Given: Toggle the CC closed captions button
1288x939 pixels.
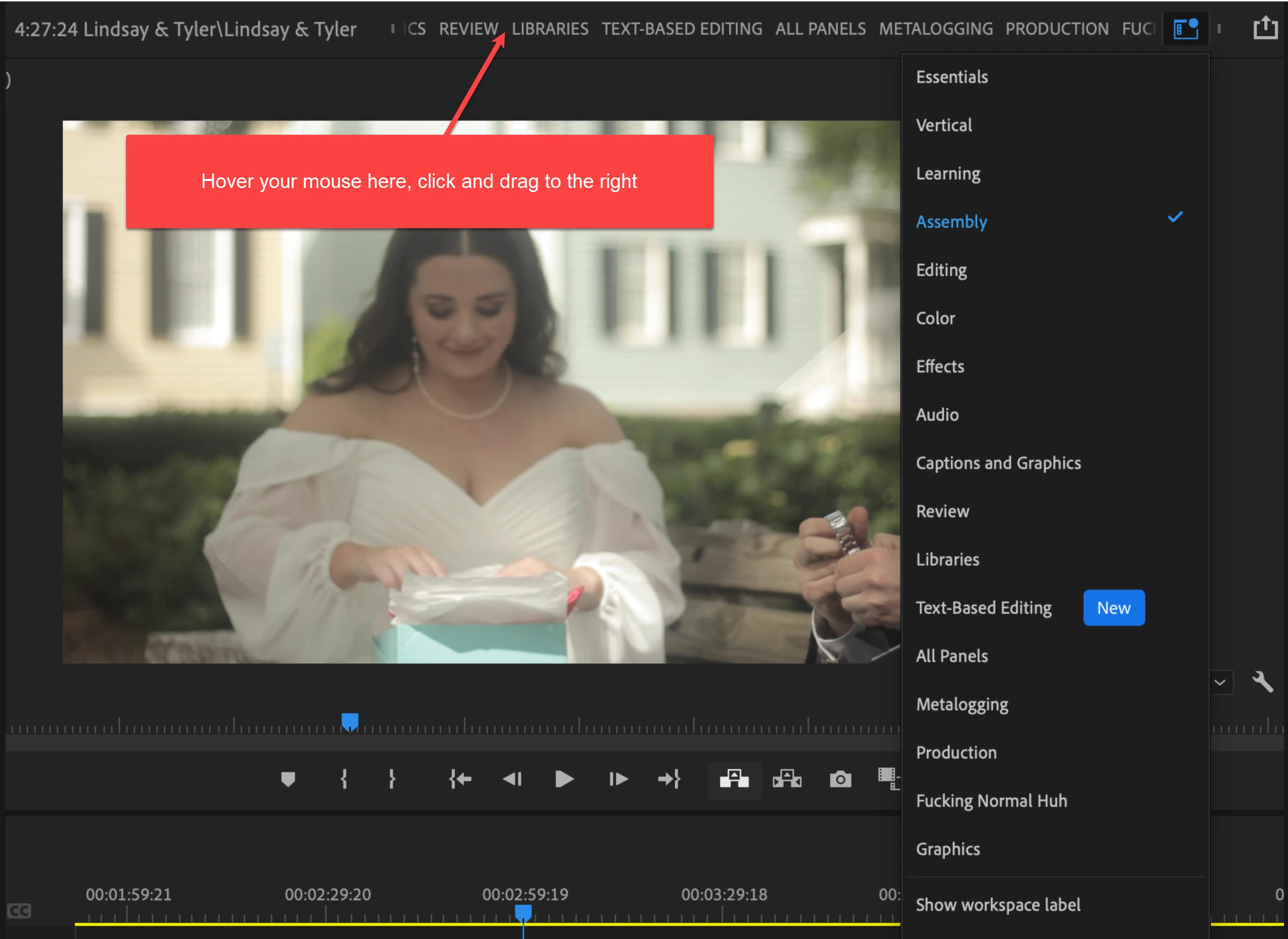Looking at the screenshot, I should click(19, 910).
